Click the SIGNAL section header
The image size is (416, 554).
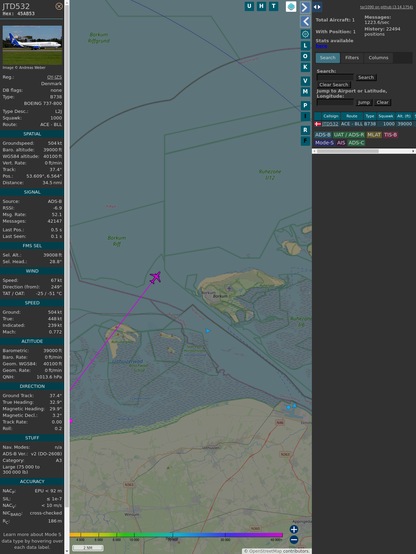[x=32, y=192]
